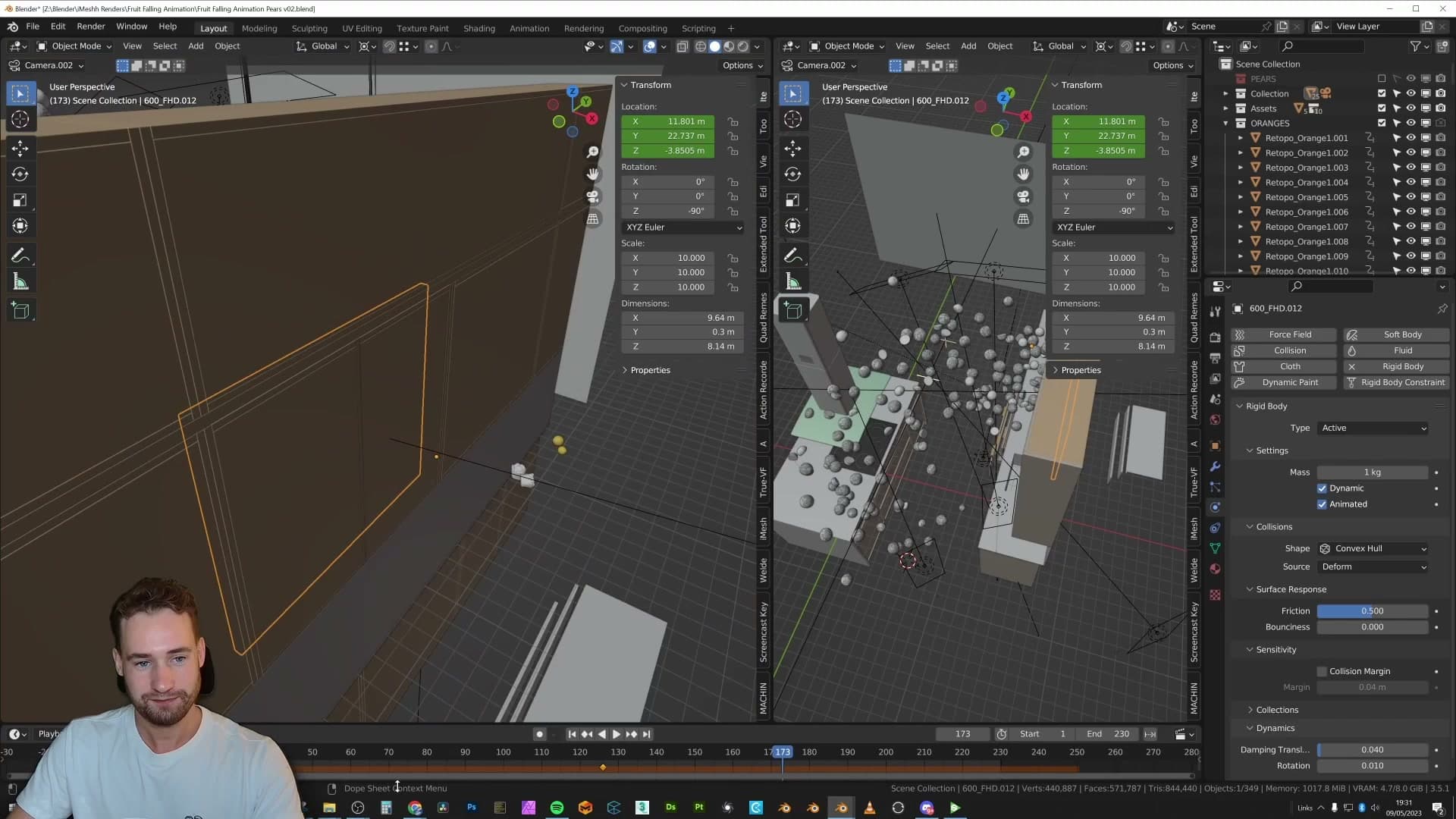Select the Move tool in left viewport
The height and width of the screenshot is (819, 1456).
tap(20, 148)
